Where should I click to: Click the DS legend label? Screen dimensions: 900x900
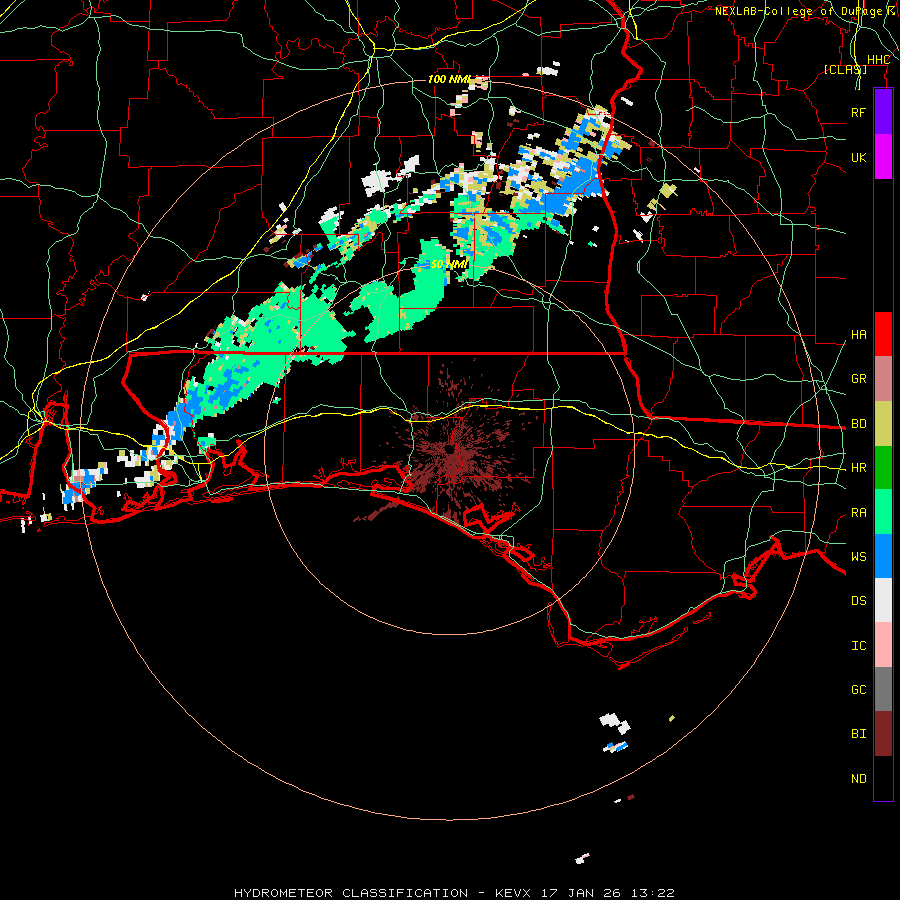tap(858, 601)
